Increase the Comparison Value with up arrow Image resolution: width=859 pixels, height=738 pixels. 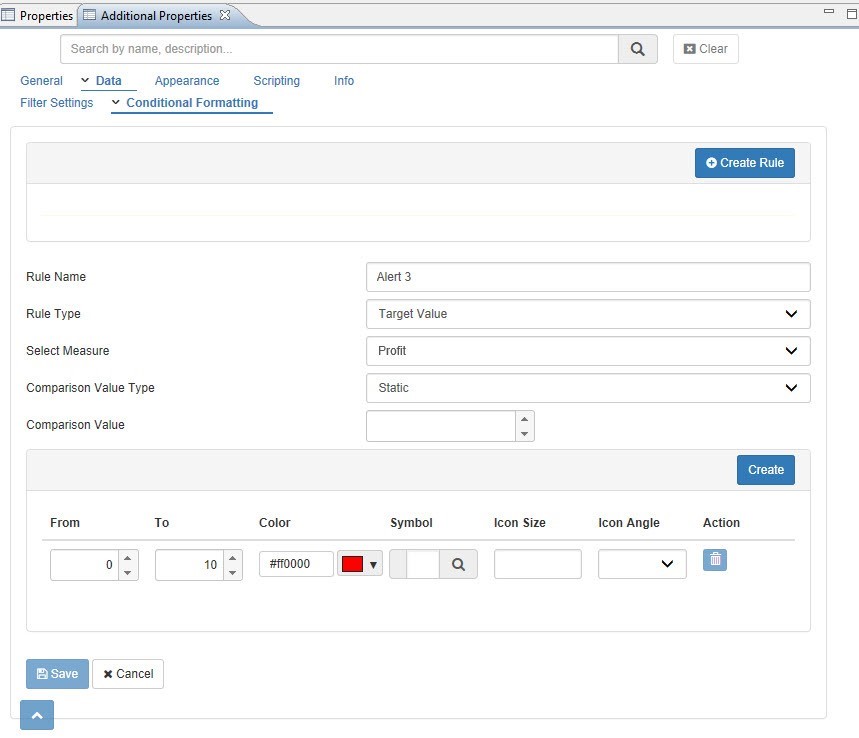[x=525, y=419]
